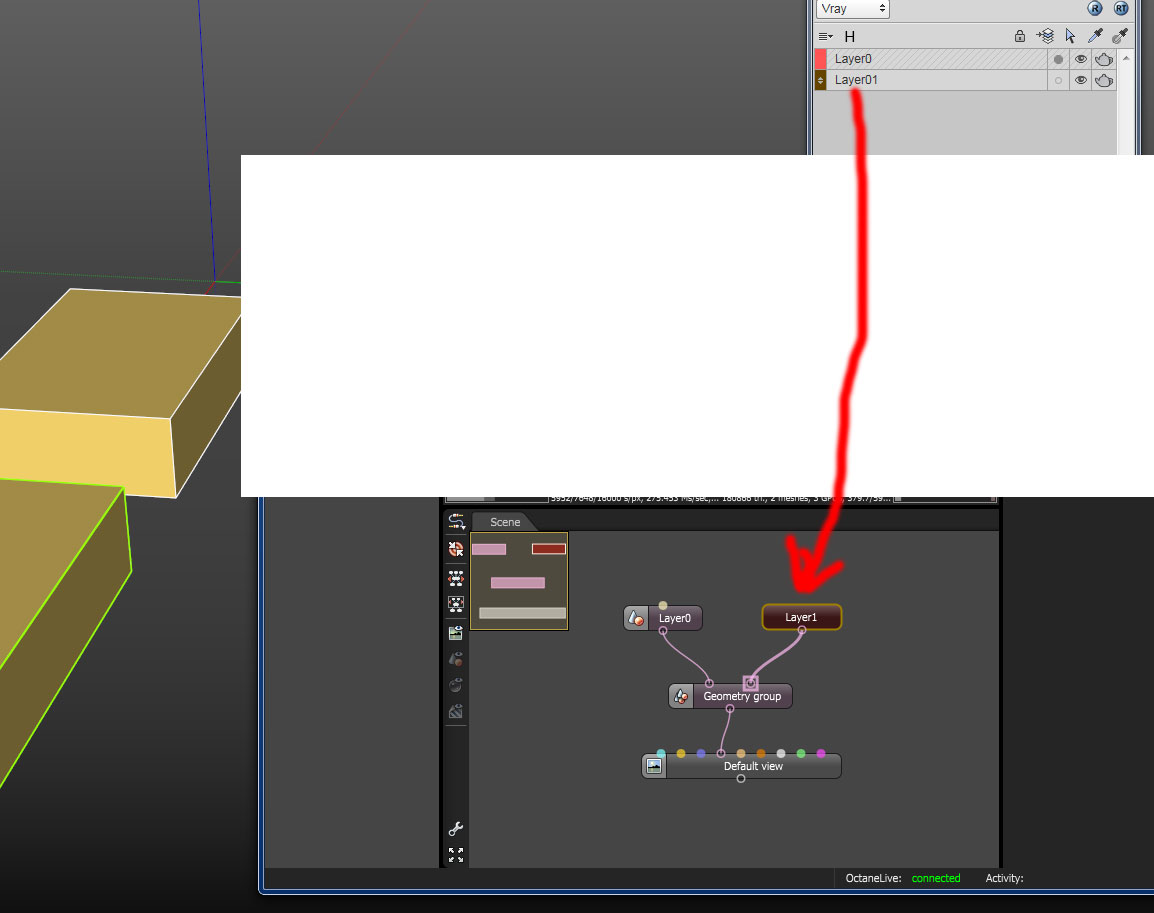Click the mesh icon on Layer0 node

click(x=636, y=618)
